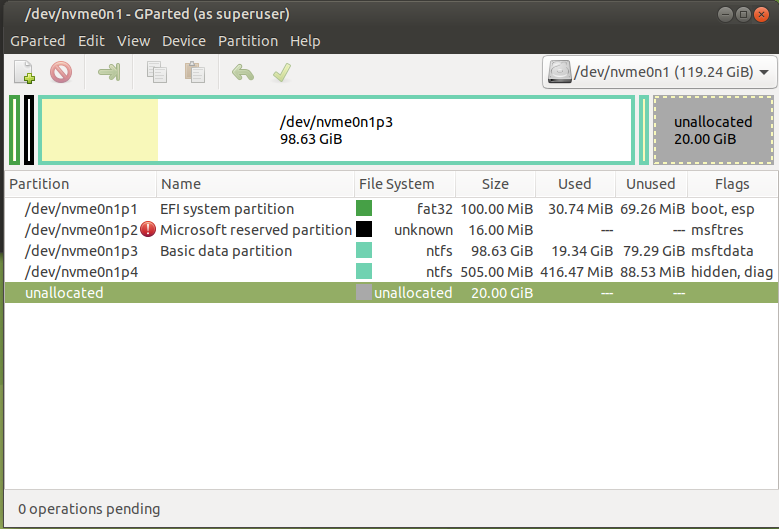Click the Resize/Move partition icon

pyautogui.click(x=109, y=72)
